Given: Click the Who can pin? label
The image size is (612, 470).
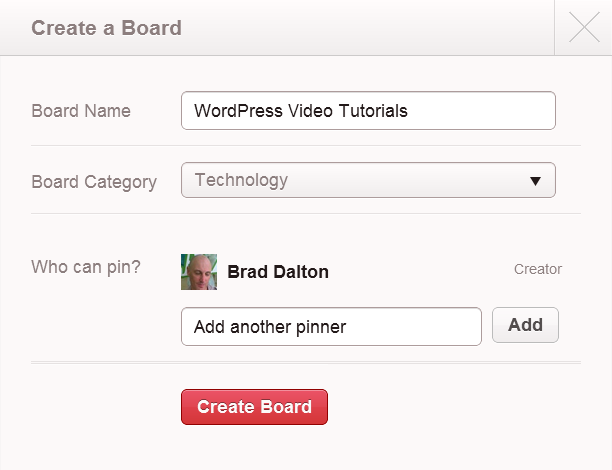Looking at the screenshot, I should point(86,267).
